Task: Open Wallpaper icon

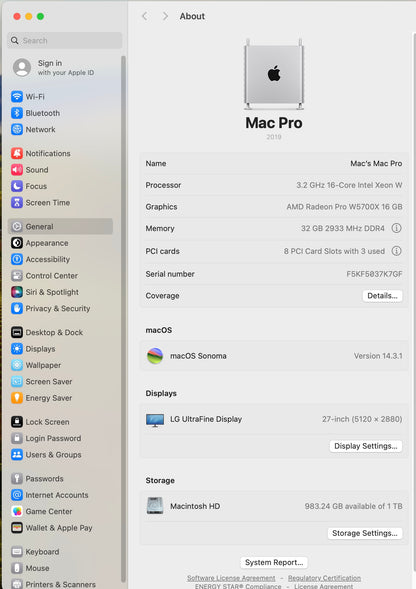Action: [17, 365]
